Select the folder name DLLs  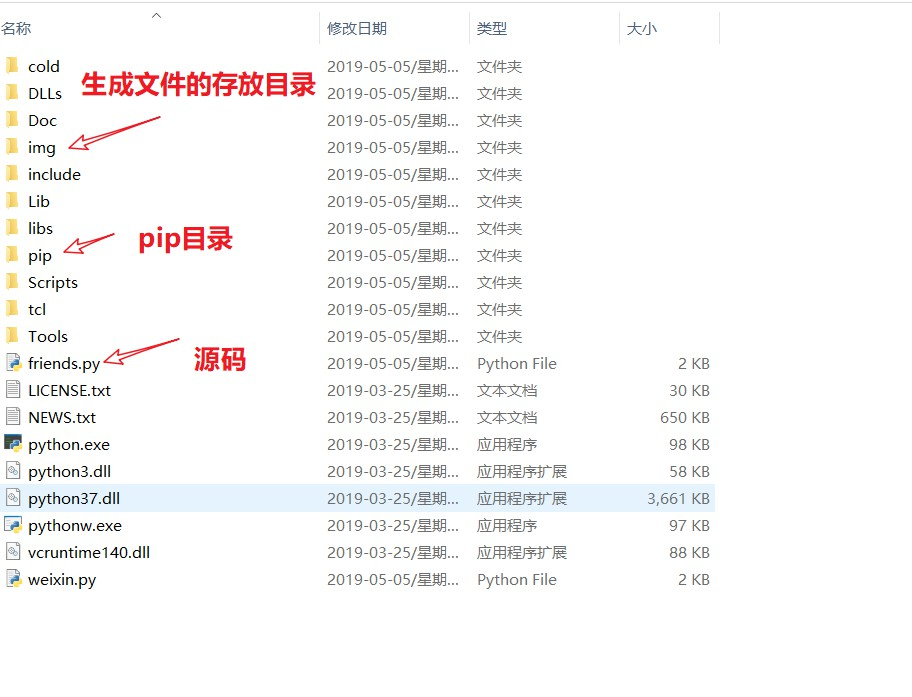tap(45, 94)
